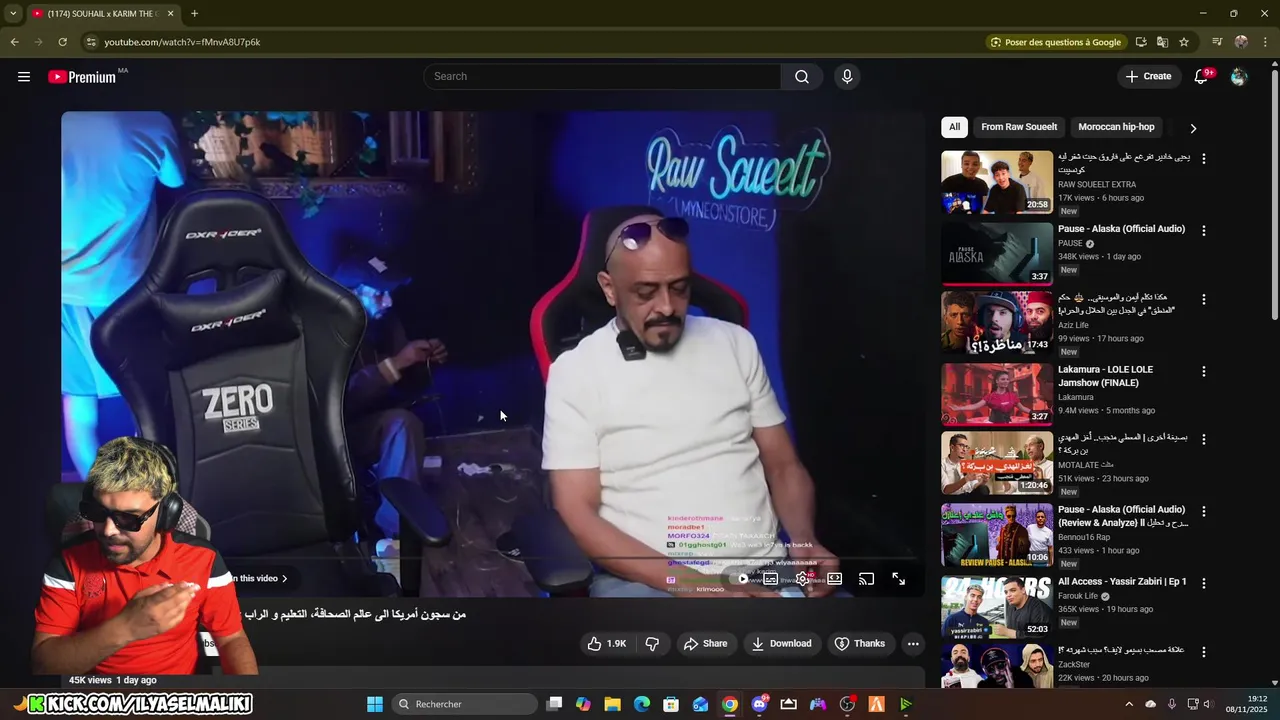The height and width of the screenshot is (720, 1280).
Task: Download the video
Action: click(782, 644)
